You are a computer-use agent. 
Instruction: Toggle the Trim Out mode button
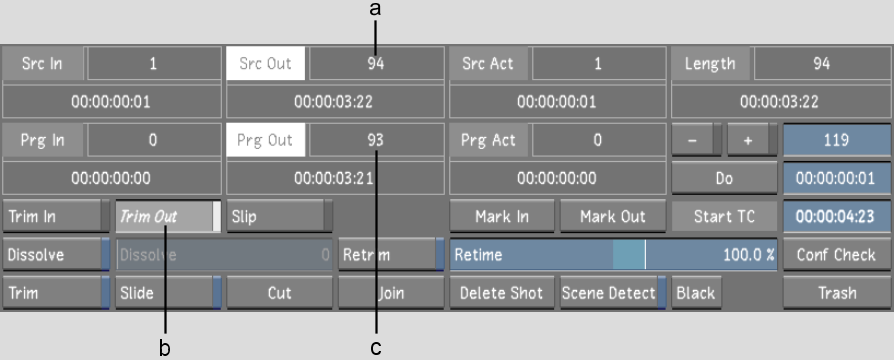(168, 217)
